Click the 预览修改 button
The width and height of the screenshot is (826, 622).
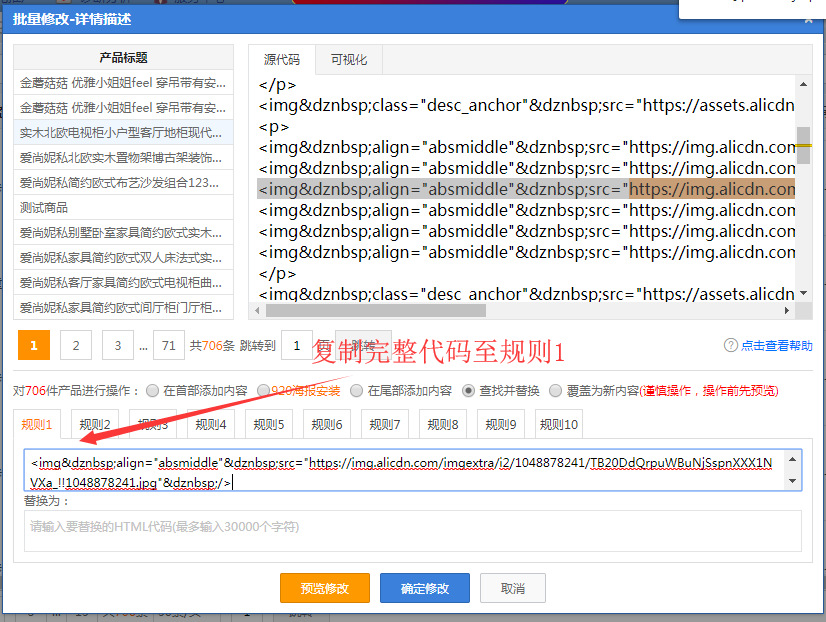point(324,588)
